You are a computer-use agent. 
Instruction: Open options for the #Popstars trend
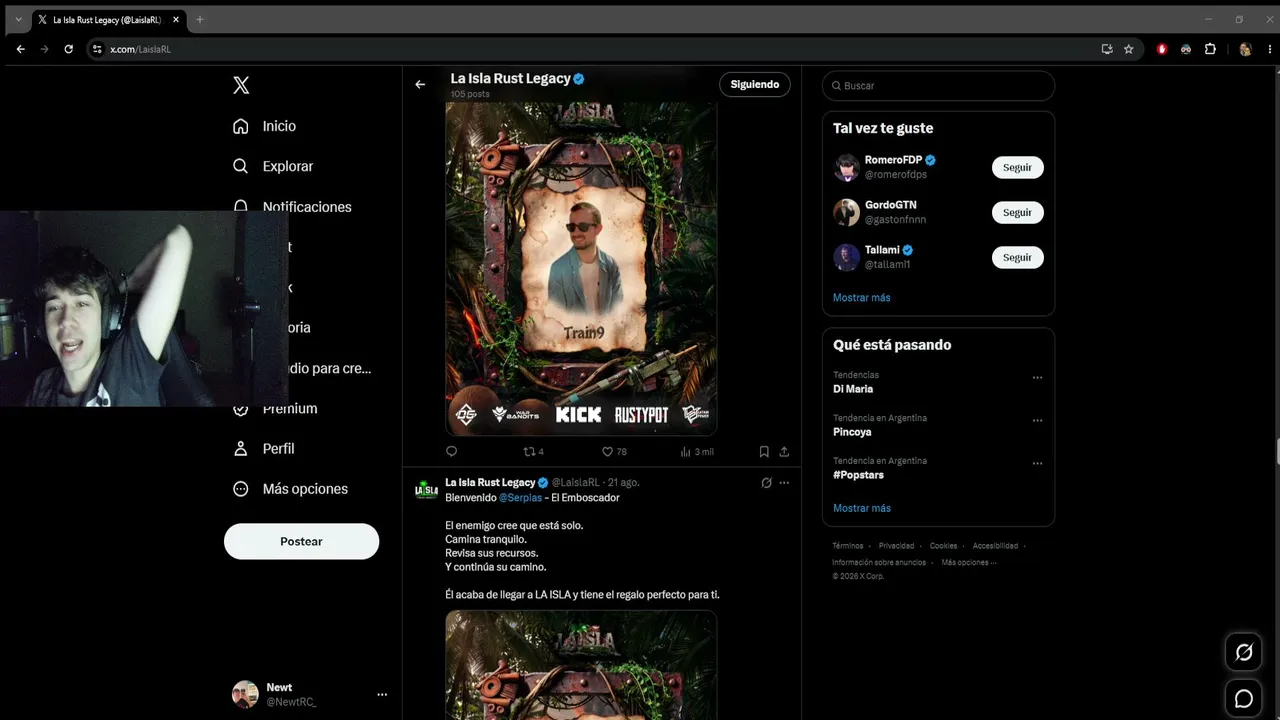coord(1037,464)
